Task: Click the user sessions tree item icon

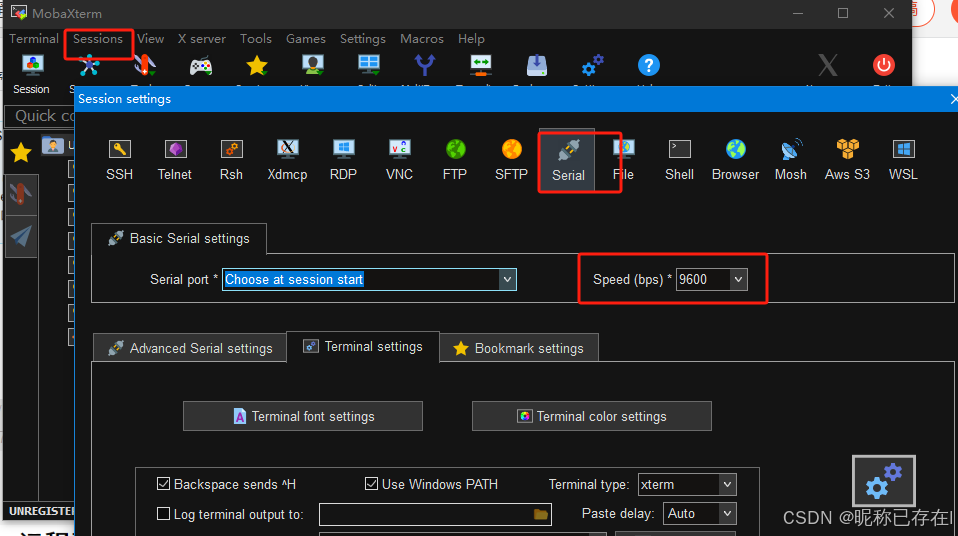Action: [x=53, y=145]
